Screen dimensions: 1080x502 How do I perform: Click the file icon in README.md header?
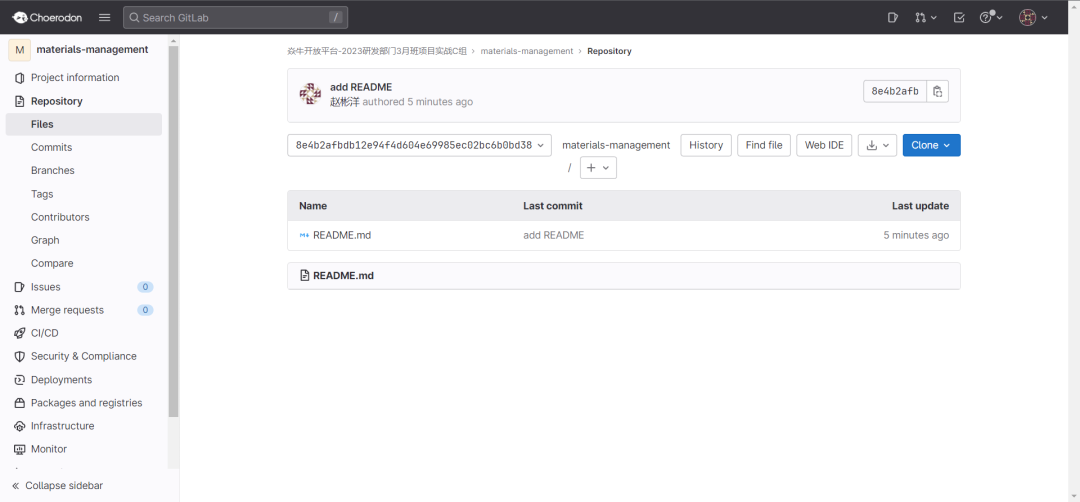tap(304, 275)
